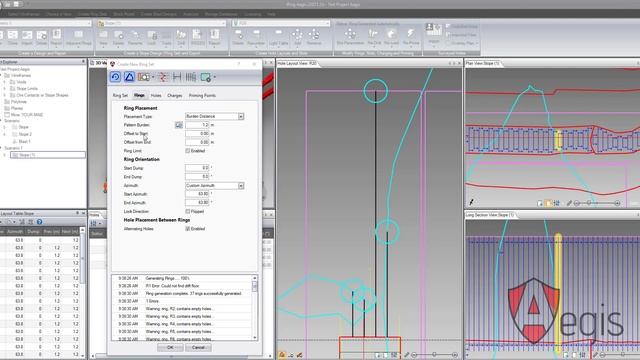640x360 pixels.
Task: Select the Rings tab in dialog
Action: click(139, 96)
